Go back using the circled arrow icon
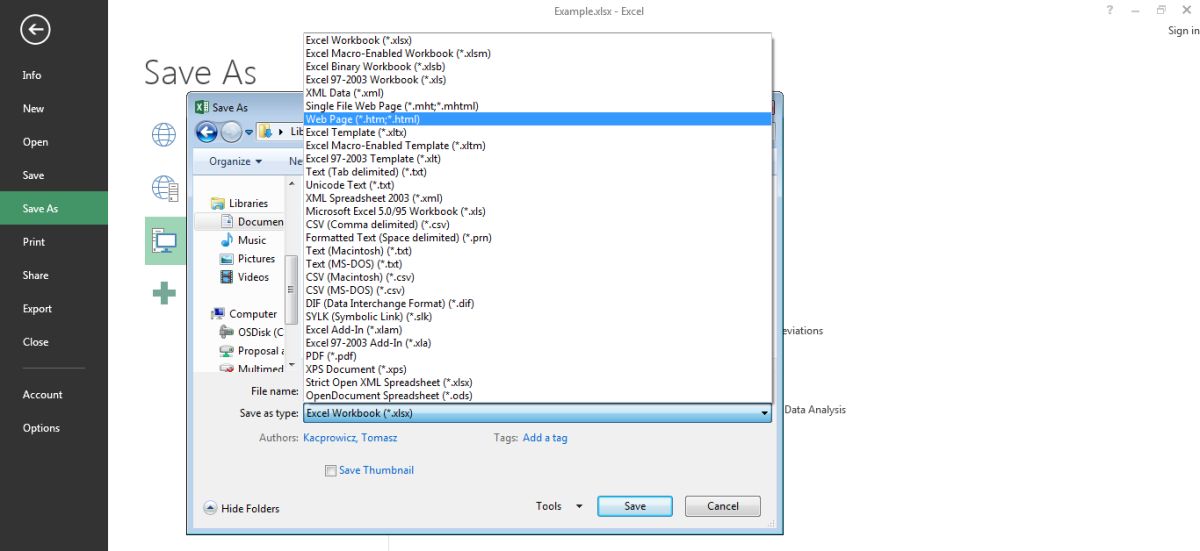Image resolution: width=1200 pixels, height=551 pixels. 35,30
